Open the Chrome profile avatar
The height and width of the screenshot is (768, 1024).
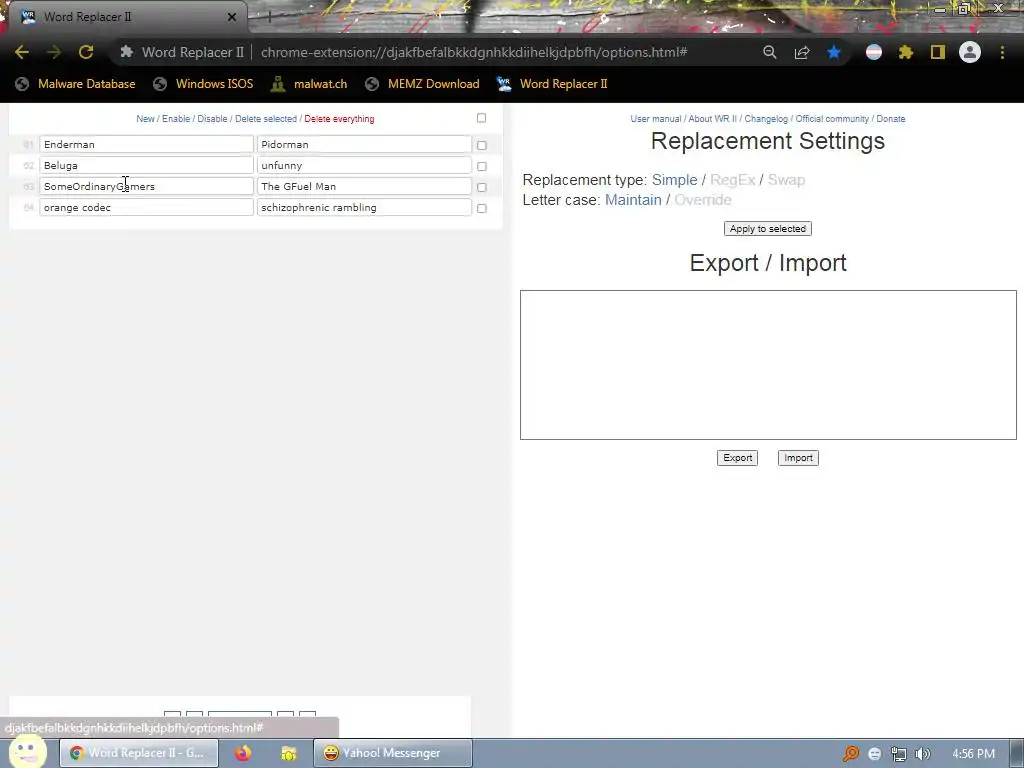pyautogui.click(x=970, y=52)
